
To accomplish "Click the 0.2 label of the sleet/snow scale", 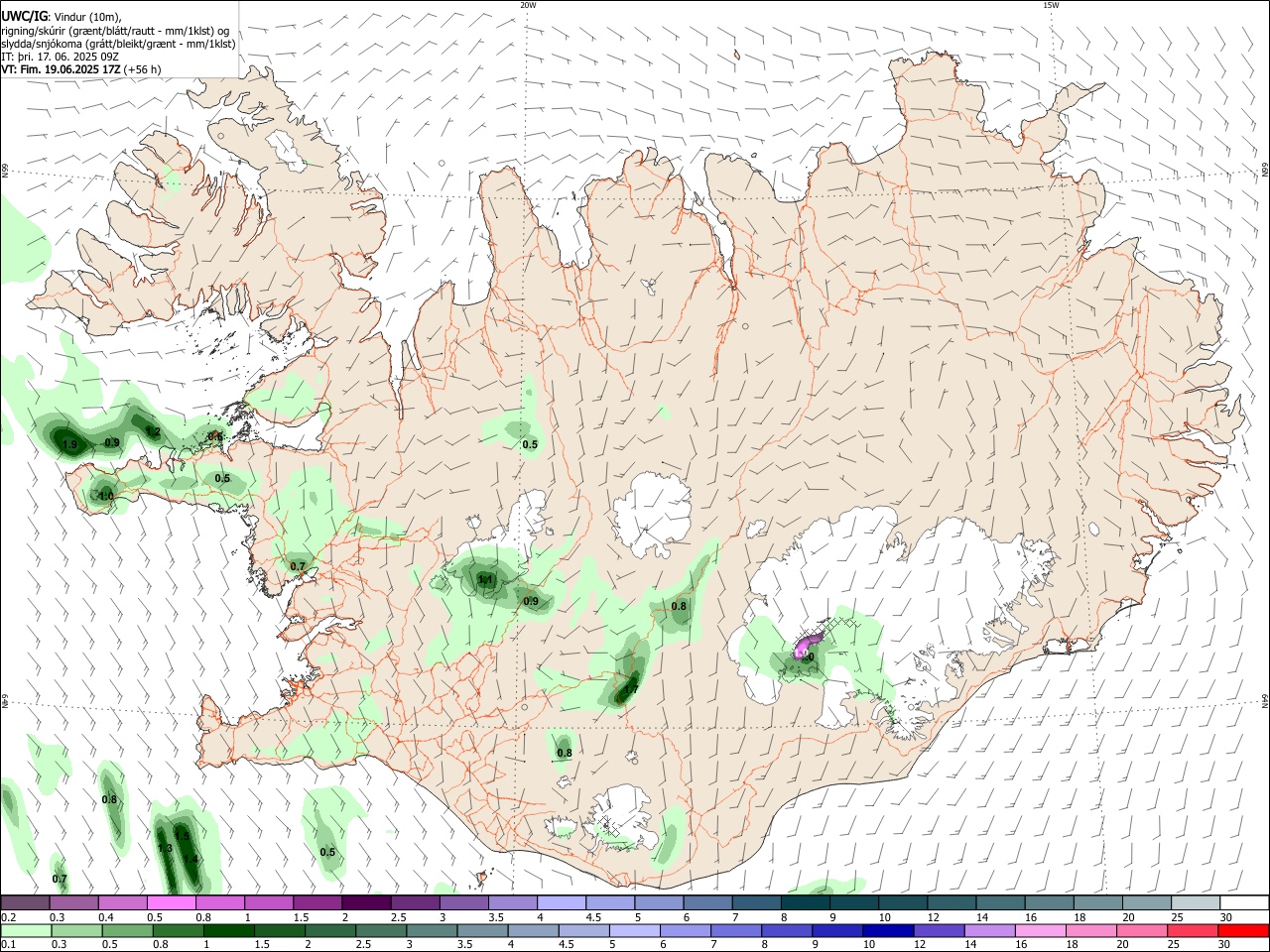I will (8, 917).
